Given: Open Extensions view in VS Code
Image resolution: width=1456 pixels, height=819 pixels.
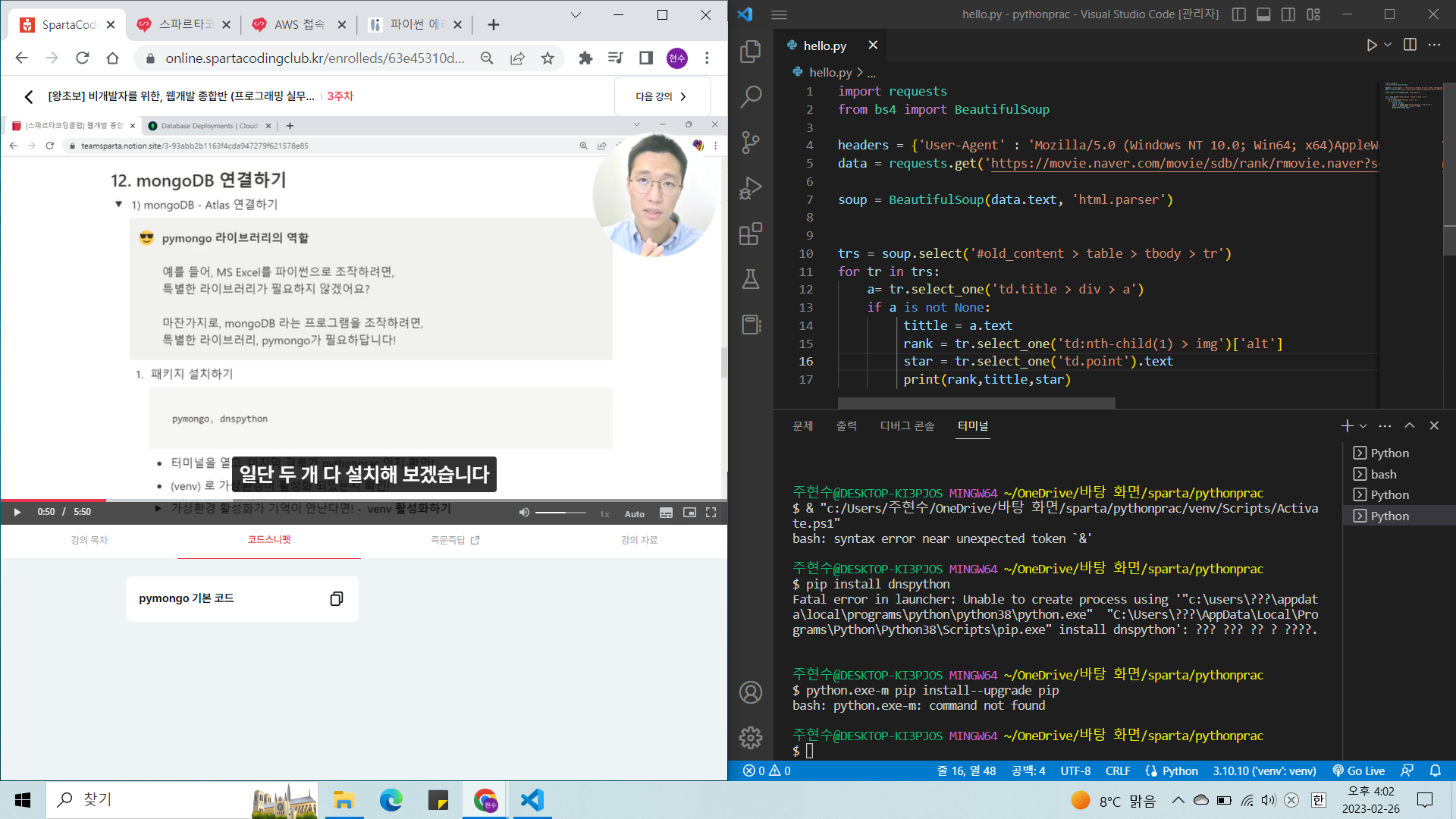Looking at the screenshot, I should tap(750, 234).
